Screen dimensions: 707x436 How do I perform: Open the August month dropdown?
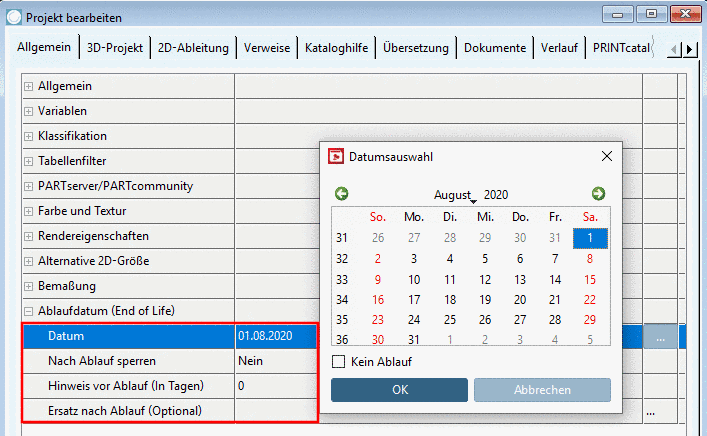(454, 195)
